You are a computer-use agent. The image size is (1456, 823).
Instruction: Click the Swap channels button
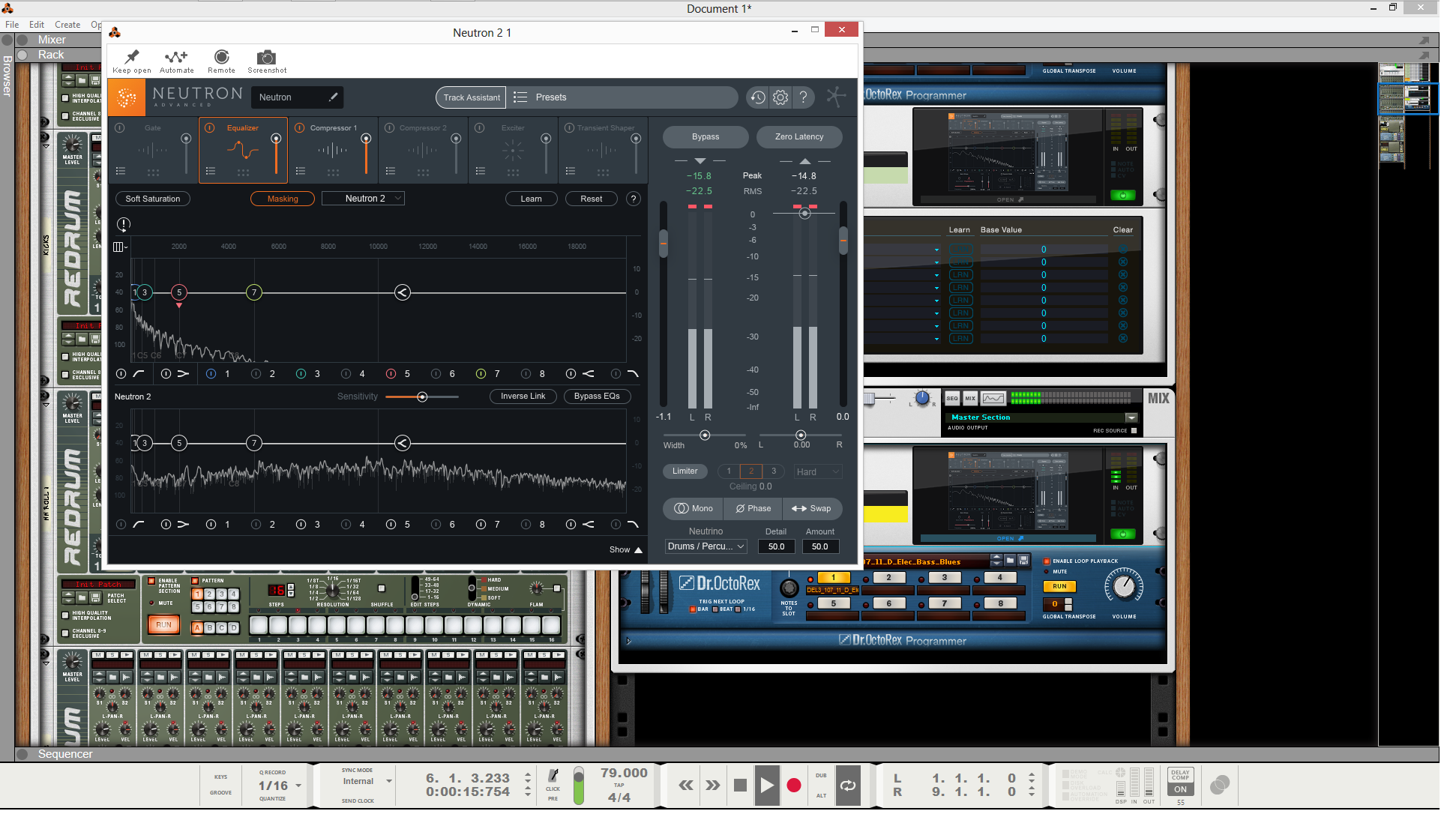[x=812, y=508]
